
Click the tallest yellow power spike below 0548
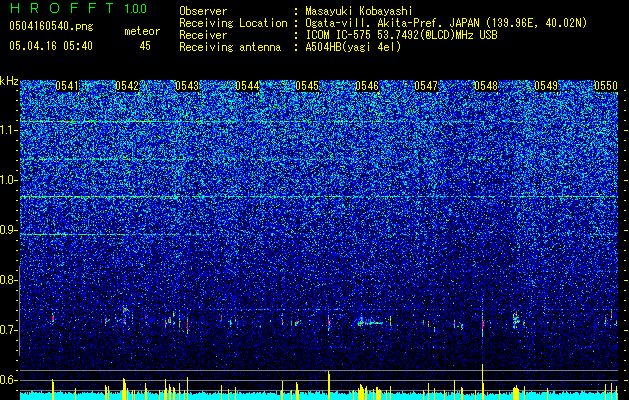click(x=483, y=381)
